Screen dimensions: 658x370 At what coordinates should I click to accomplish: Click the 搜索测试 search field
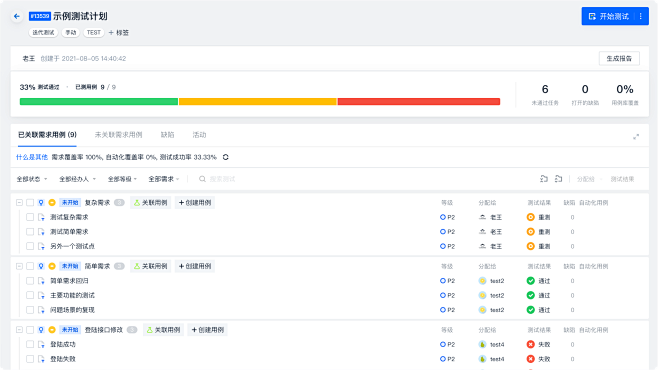[222, 179]
